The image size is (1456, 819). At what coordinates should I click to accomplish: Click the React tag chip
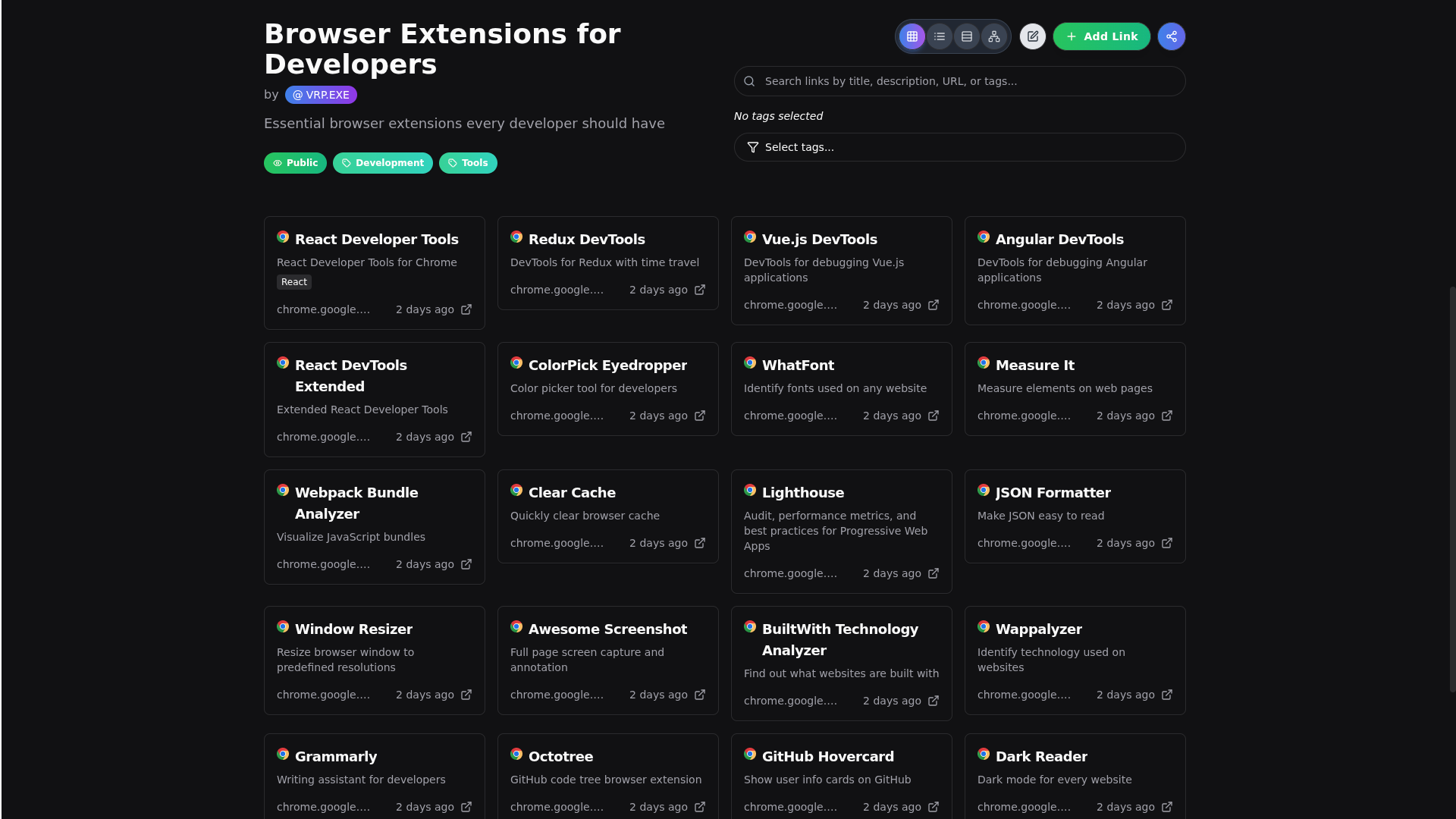coord(294,282)
